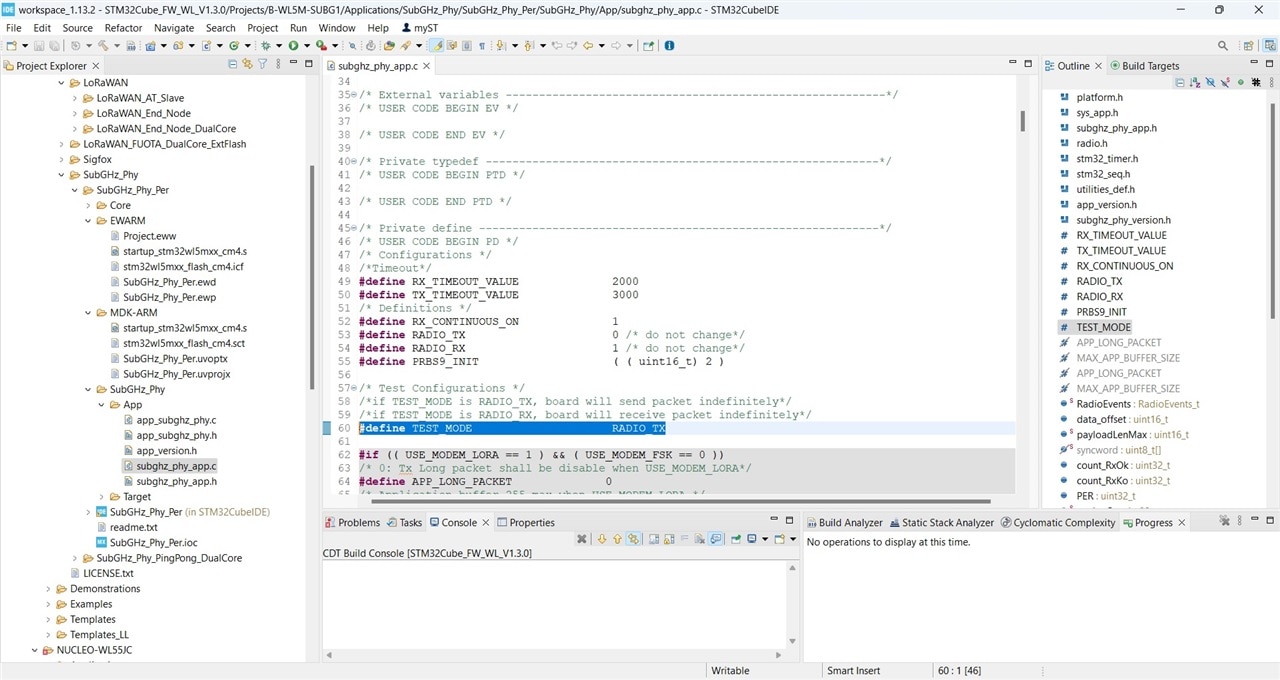The height and width of the screenshot is (680, 1280).
Task: Switch to the Problems tab
Action: coord(358,522)
